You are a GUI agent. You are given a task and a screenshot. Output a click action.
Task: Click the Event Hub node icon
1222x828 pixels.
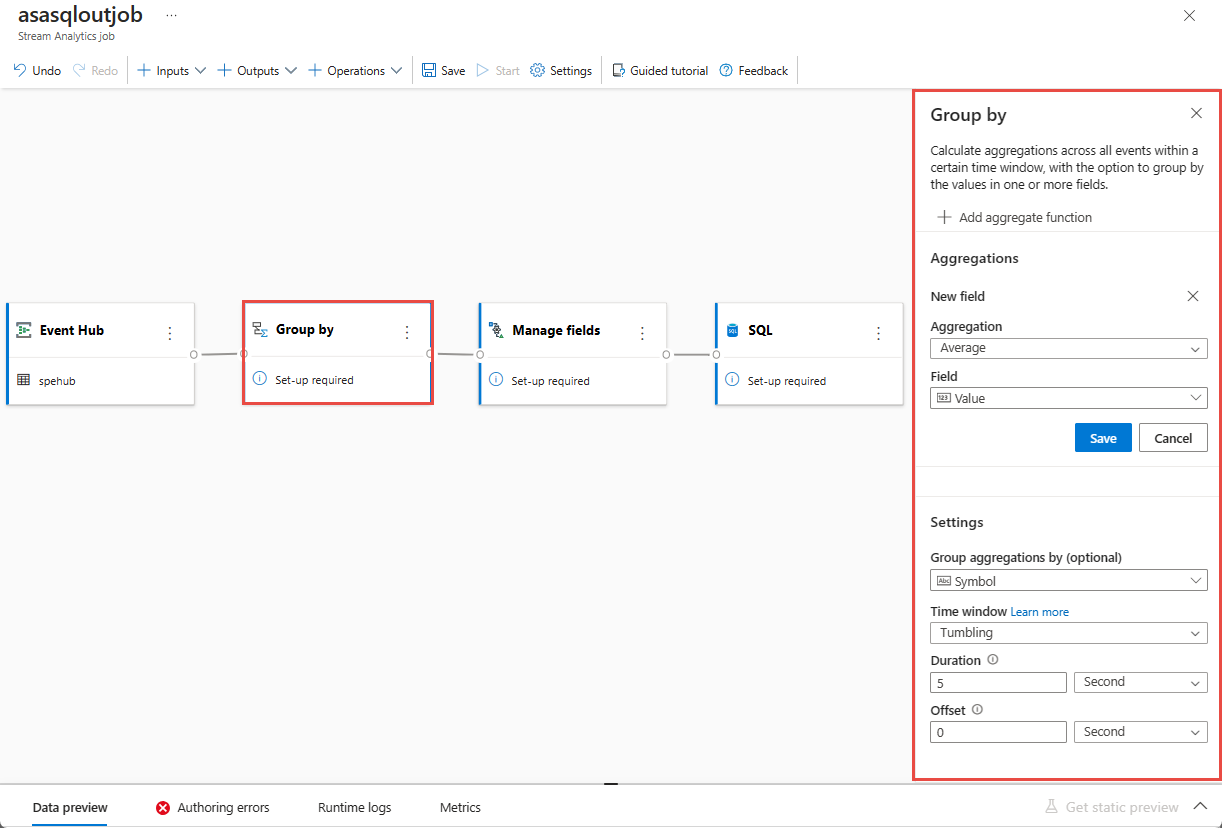tap(24, 329)
